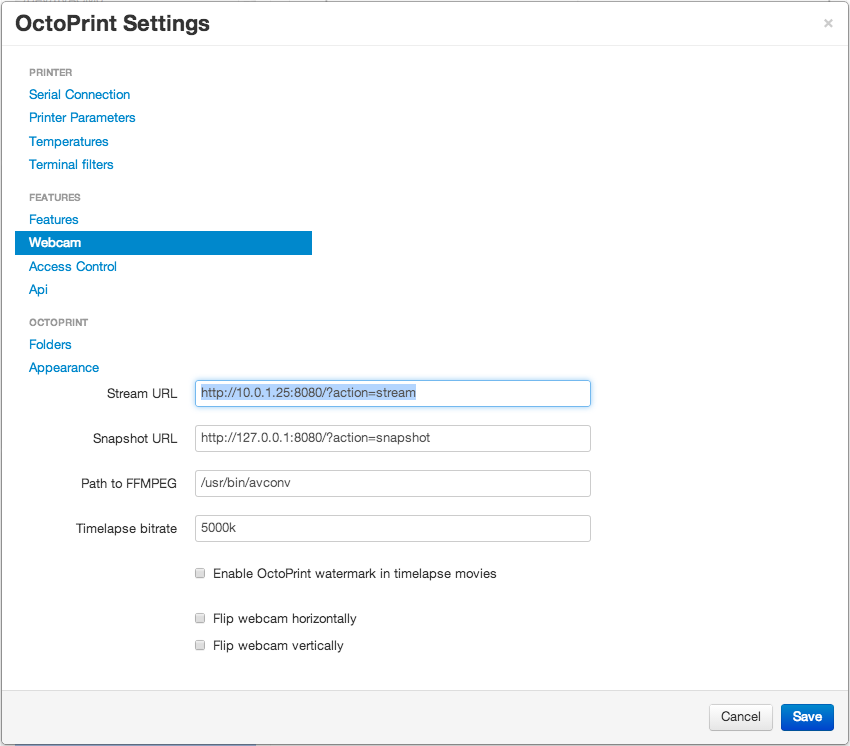Open Serial Connection settings
The height and width of the screenshot is (746, 850).
click(x=80, y=94)
